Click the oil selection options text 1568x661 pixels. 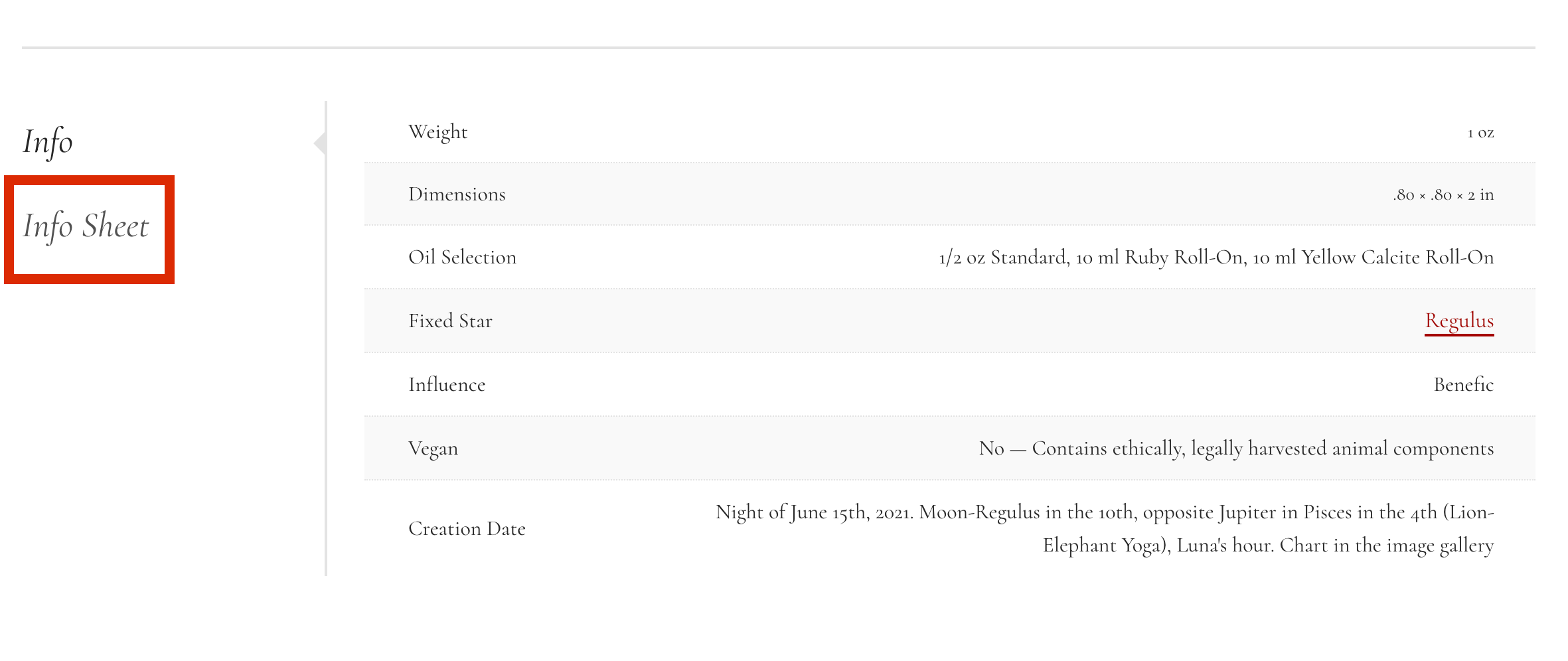click(1216, 257)
